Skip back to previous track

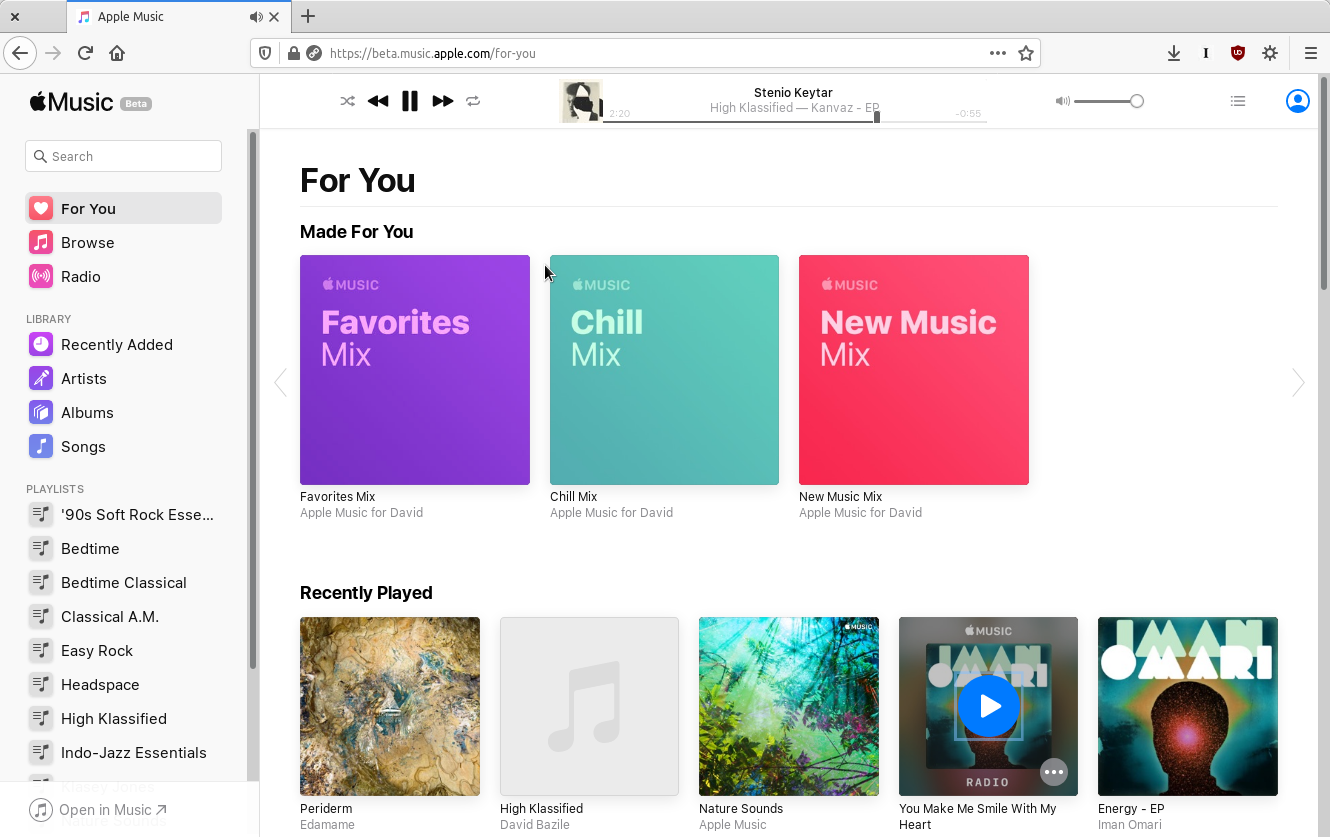pyautogui.click(x=378, y=101)
